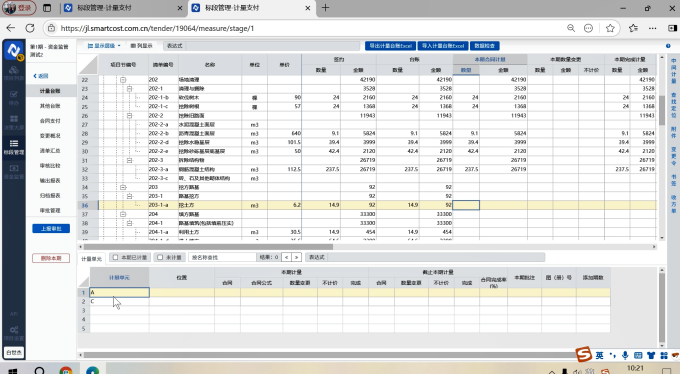
Task: Collapse the tree node for row 204
Action: pyautogui.click(x=123, y=214)
